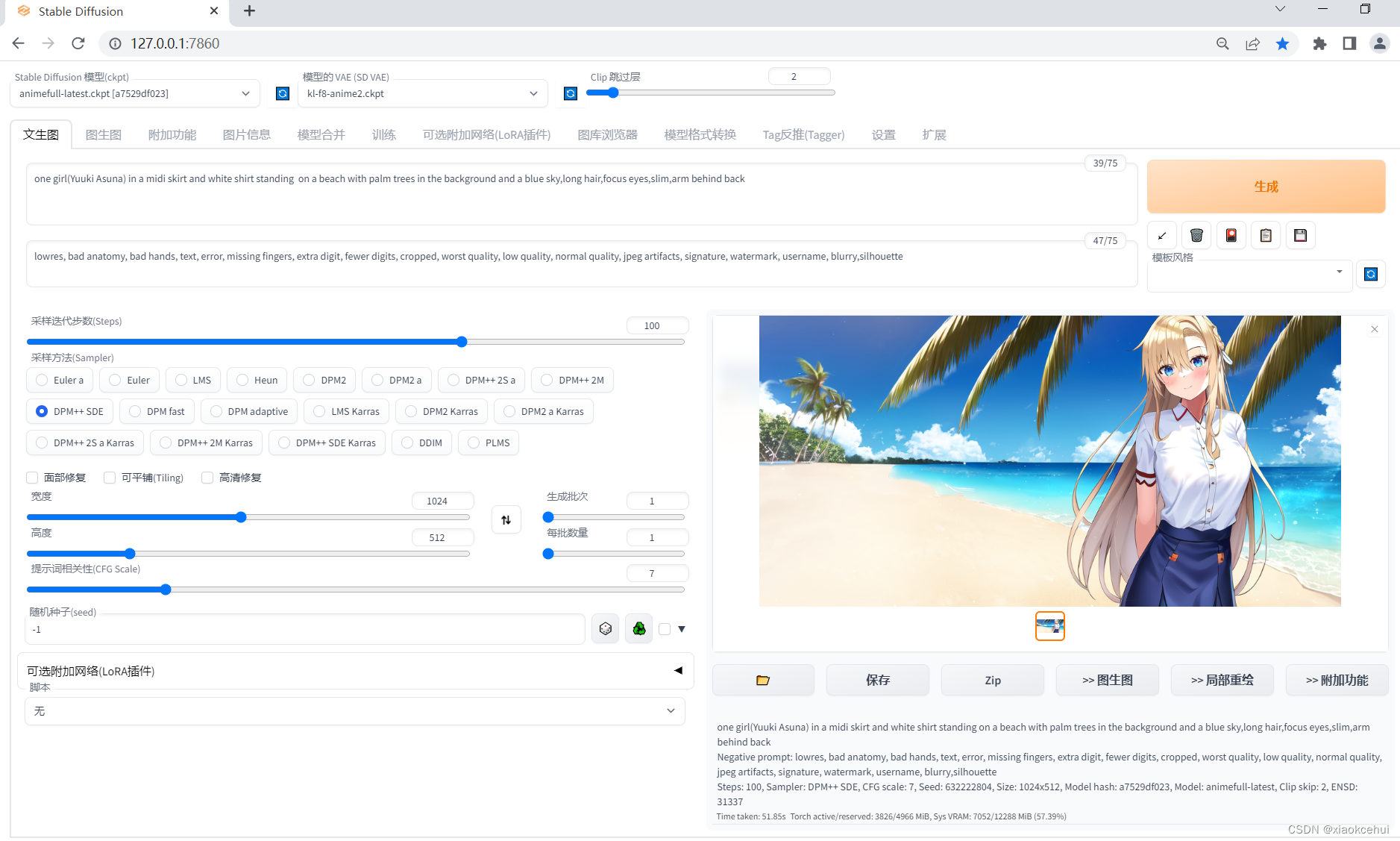1400x841 pixels.
Task: Open the 扩展 extensions tab
Action: click(x=934, y=134)
